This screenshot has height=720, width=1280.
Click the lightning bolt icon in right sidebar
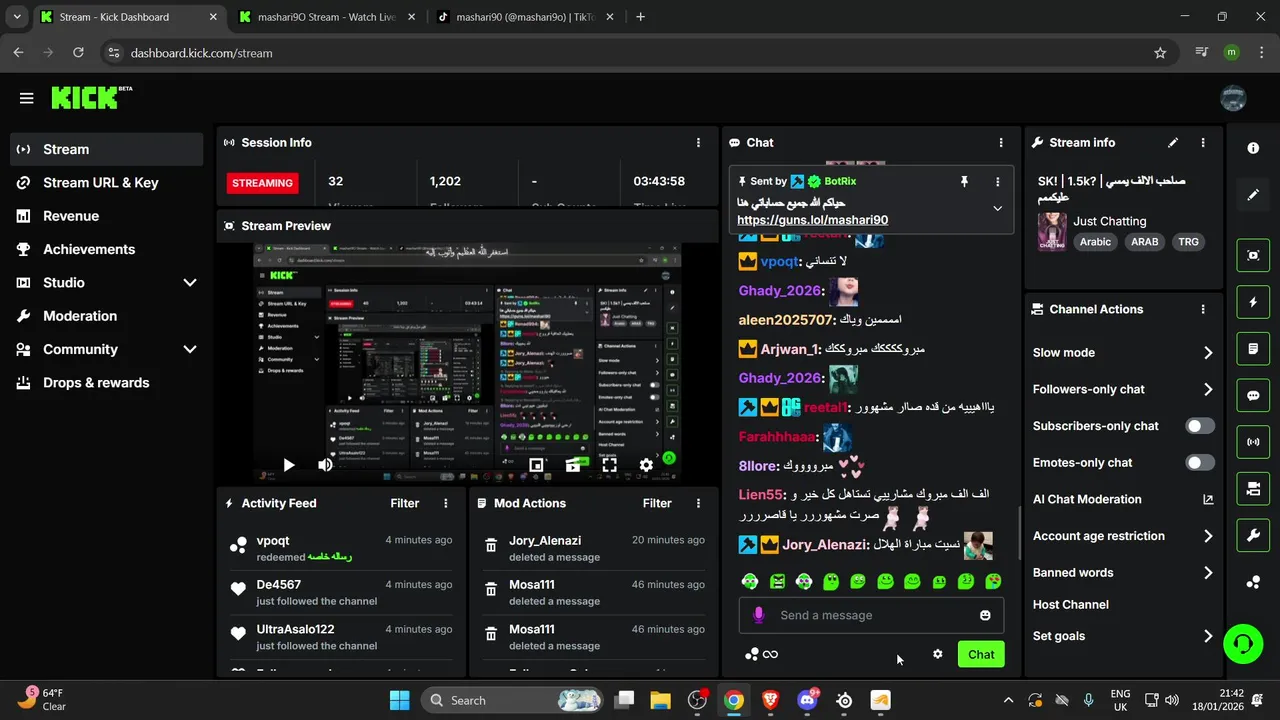click(x=1253, y=302)
